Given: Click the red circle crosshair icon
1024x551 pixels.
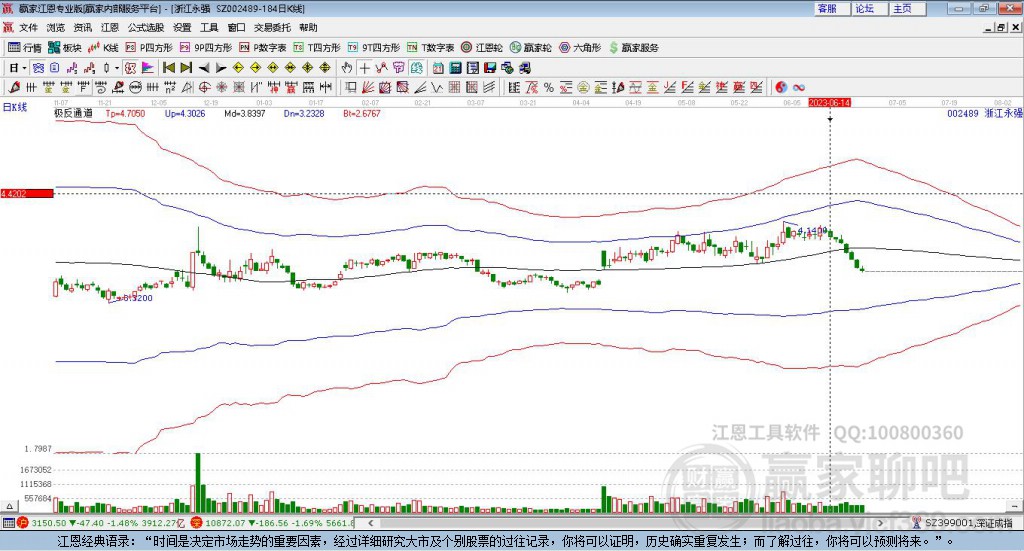Looking at the screenshot, I should pyautogui.click(x=204, y=87).
